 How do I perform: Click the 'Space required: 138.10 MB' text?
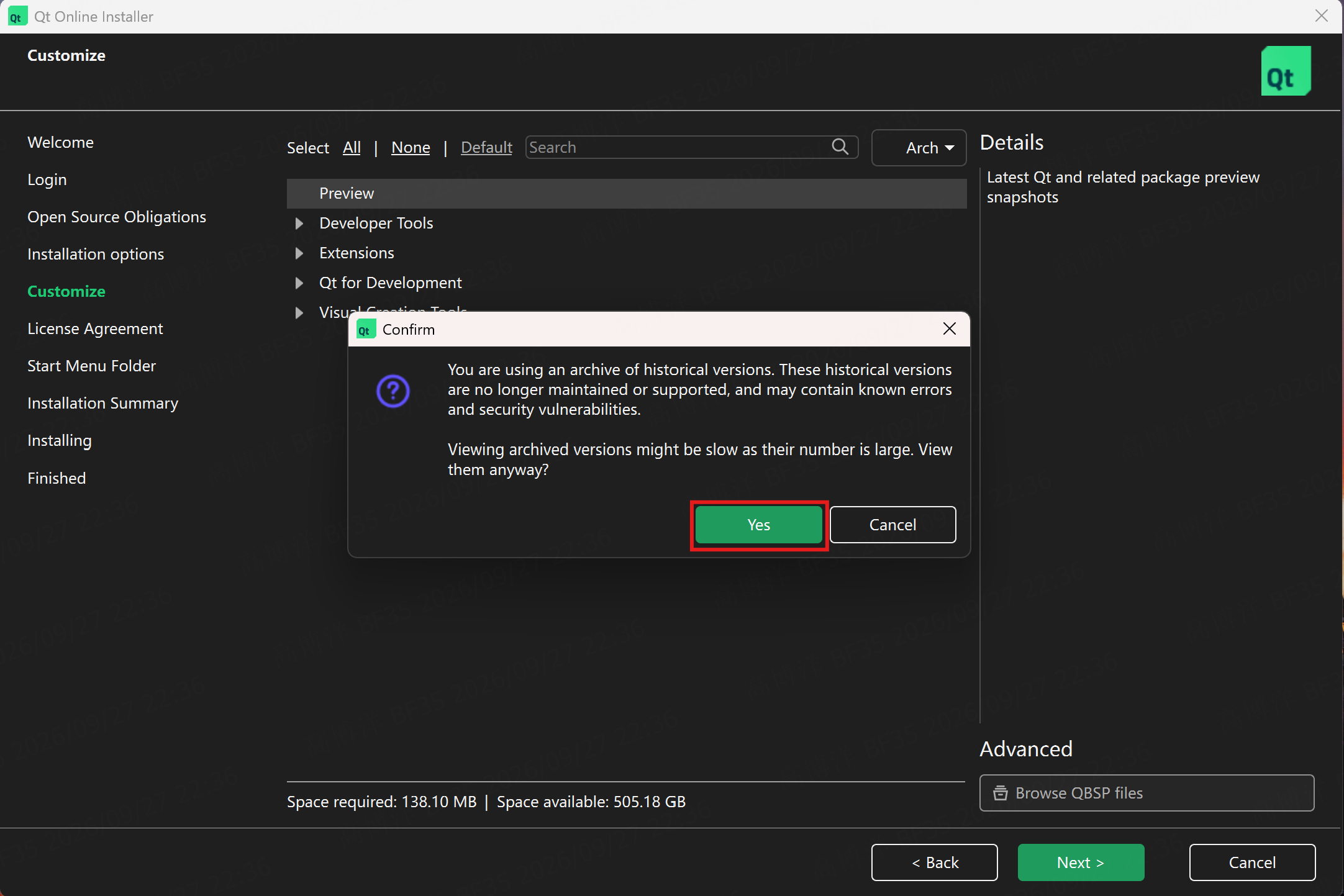(x=381, y=802)
